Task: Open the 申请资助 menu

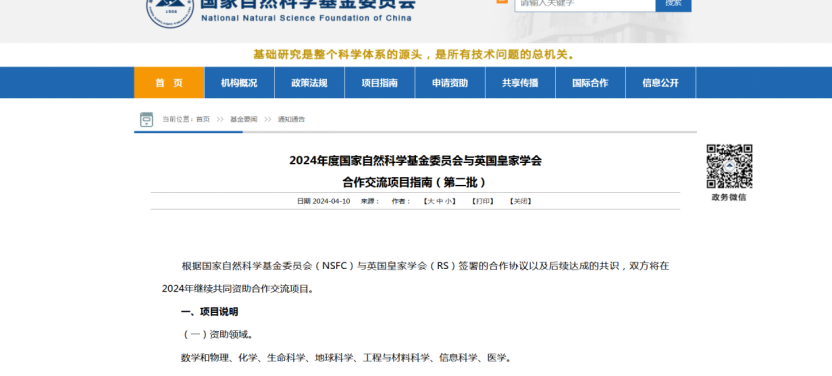Action: coord(450,83)
